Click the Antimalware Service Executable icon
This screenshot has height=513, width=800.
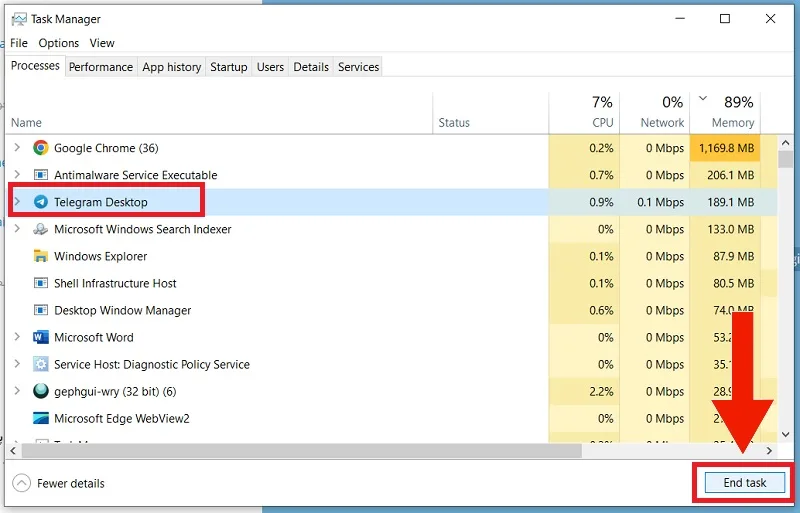tap(40, 175)
